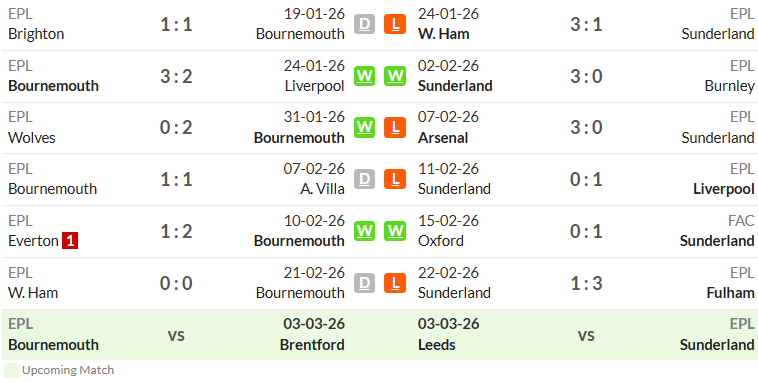This screenshot has height=382, width=758.
Task: Click the D badge for Brighton vs Bournemouth
Action: tap(364, 24)
